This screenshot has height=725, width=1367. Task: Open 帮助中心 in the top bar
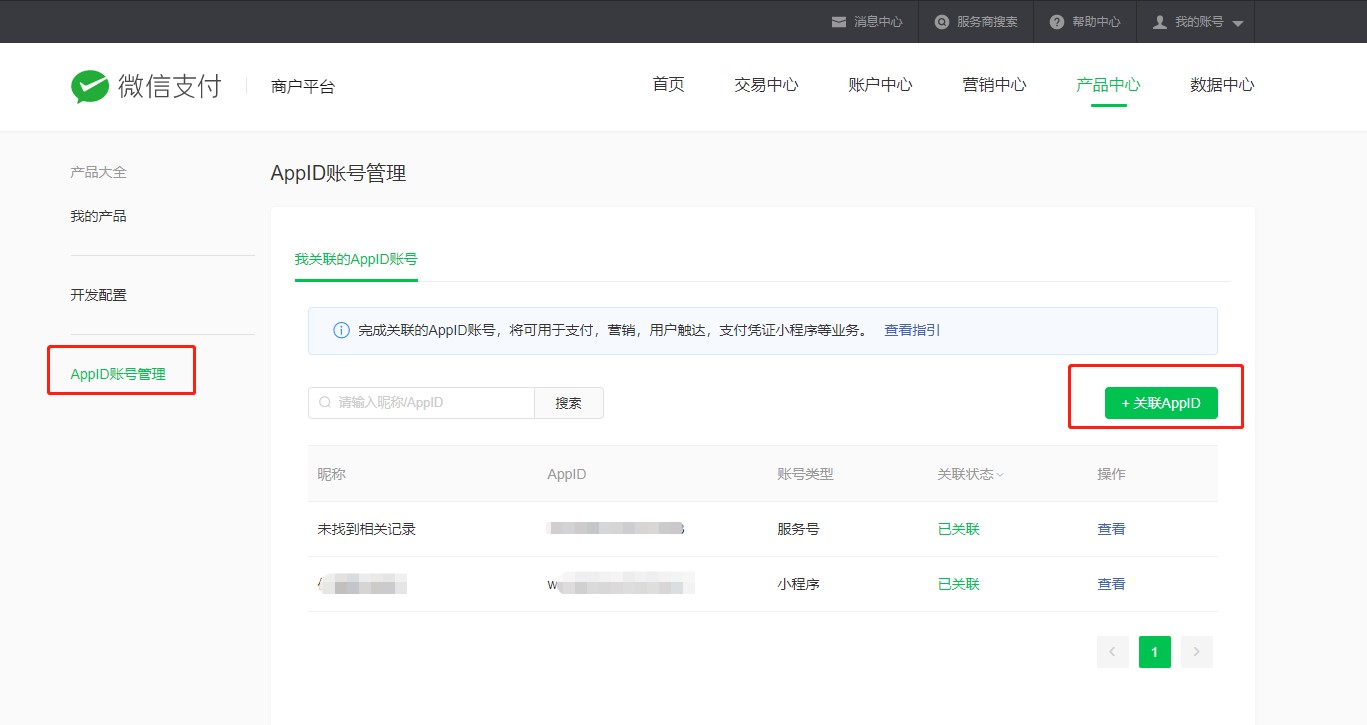coord(1096,22)
